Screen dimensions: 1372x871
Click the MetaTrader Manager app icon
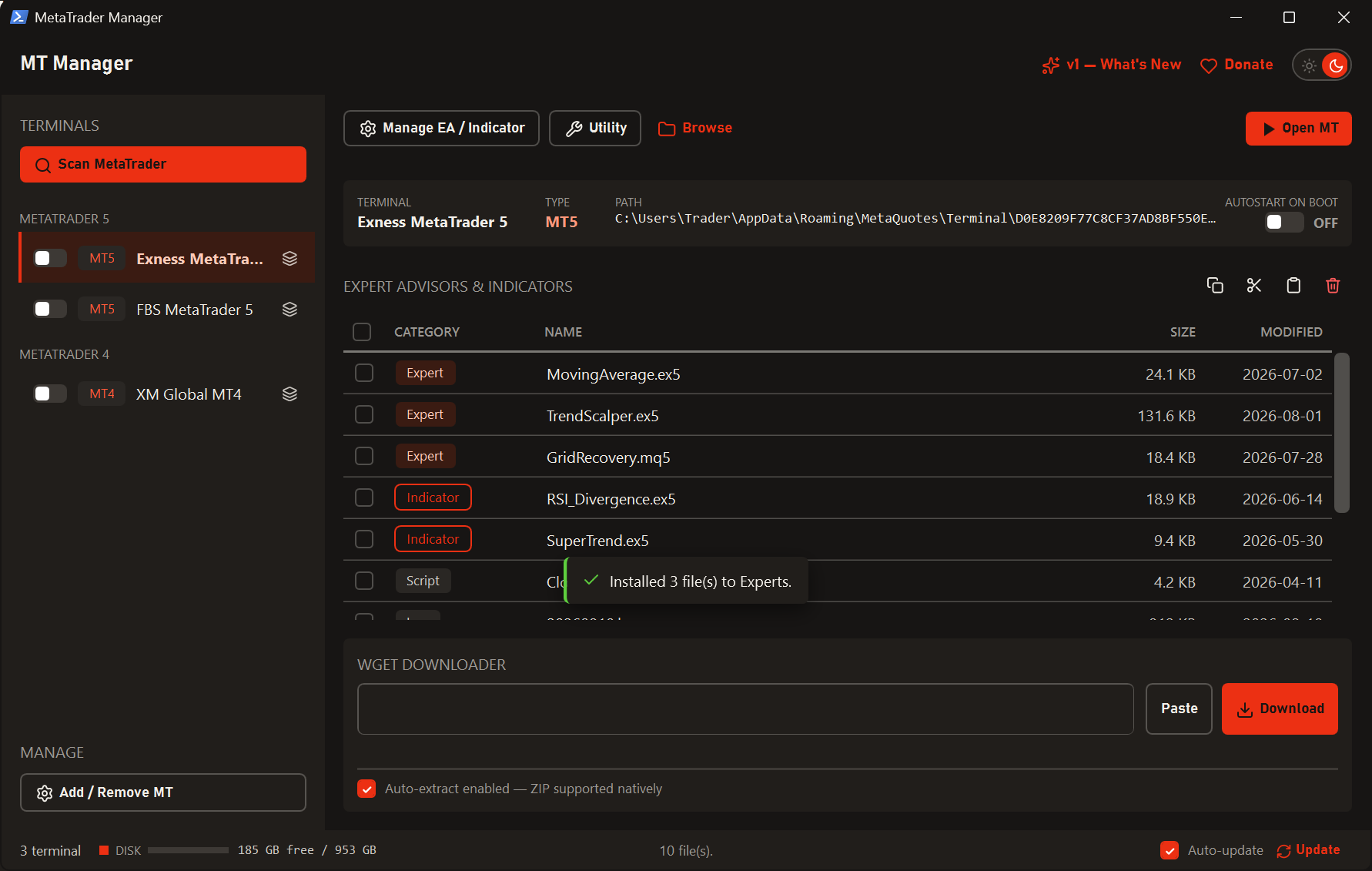pyautogui.click(x=18, y=17)
